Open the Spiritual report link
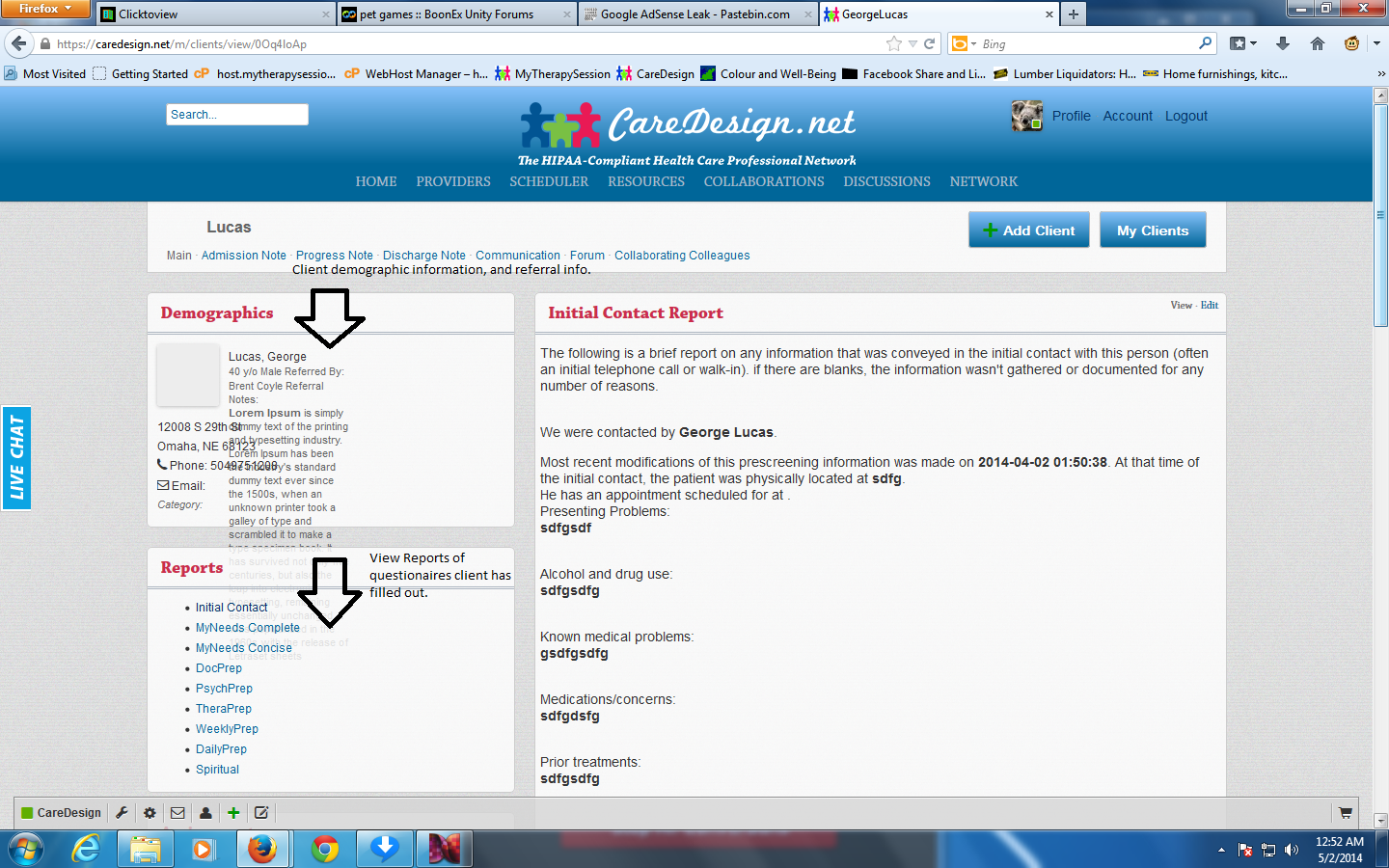Screen dimensions: 1389x868 (x=217, y=770)
